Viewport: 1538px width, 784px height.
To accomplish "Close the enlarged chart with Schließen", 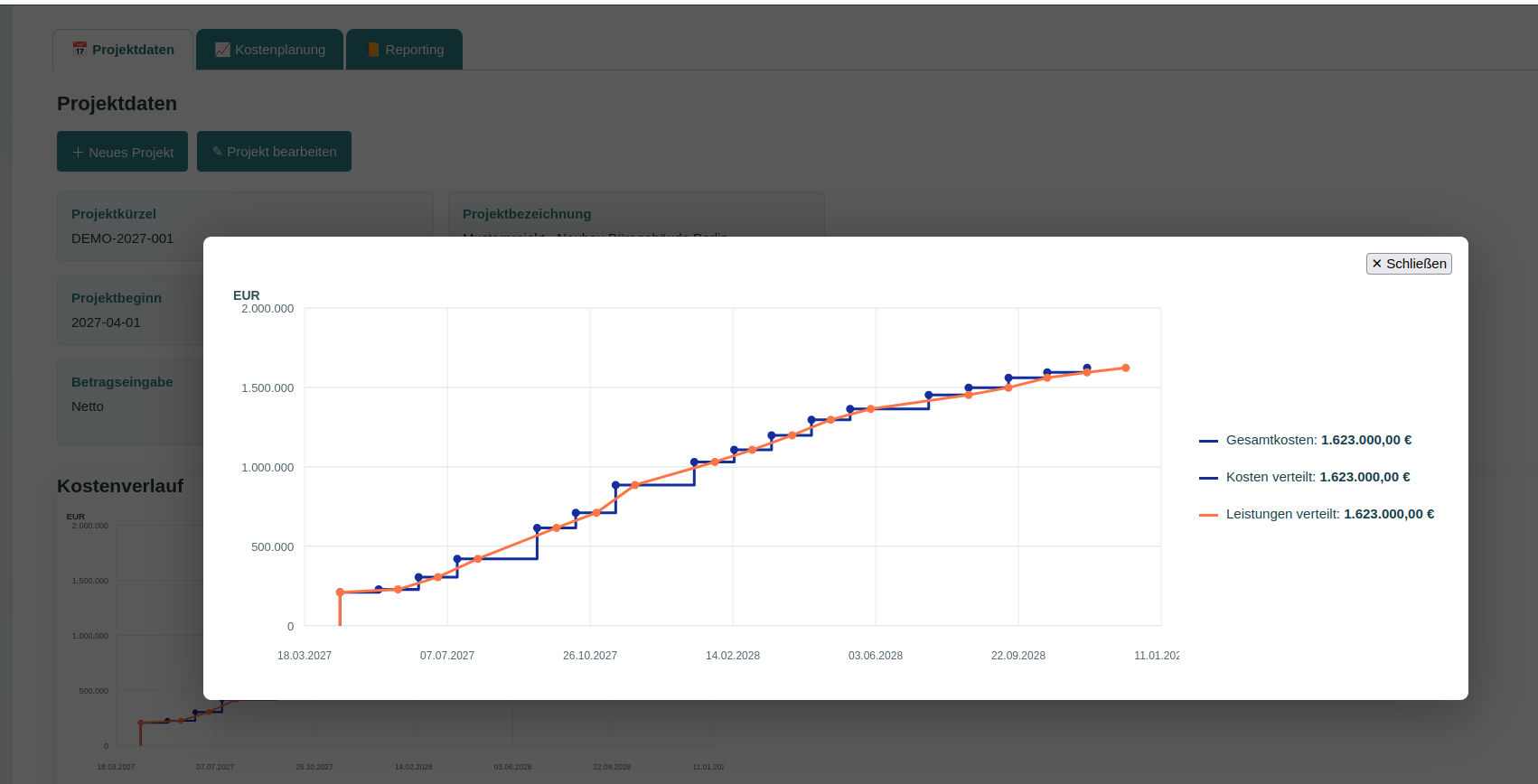I will click(x=1409, y=264).
